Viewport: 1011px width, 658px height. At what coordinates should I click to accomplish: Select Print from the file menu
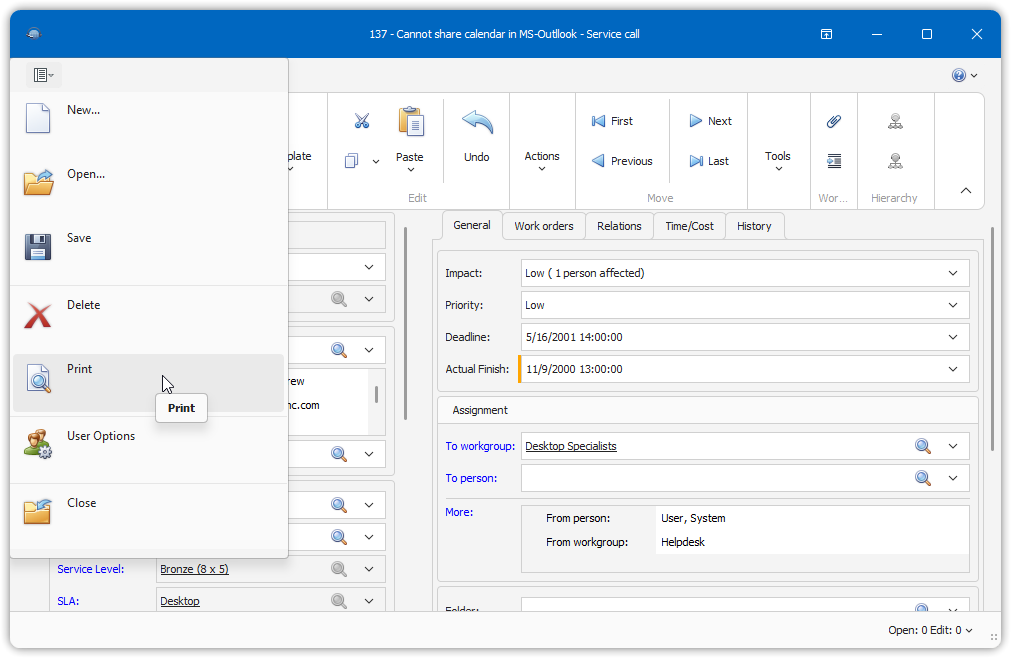click(x=80, y=370)
